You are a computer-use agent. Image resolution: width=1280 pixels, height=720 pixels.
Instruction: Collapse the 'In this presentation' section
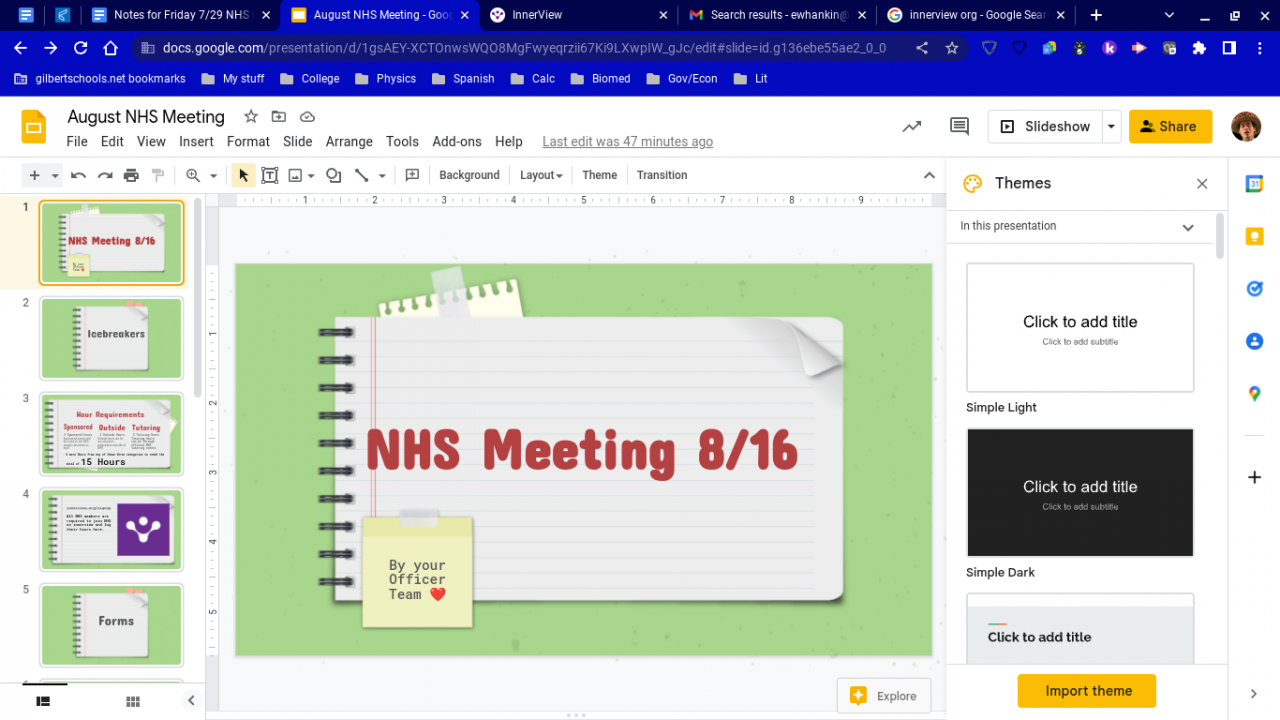[x=1187, y=227]
